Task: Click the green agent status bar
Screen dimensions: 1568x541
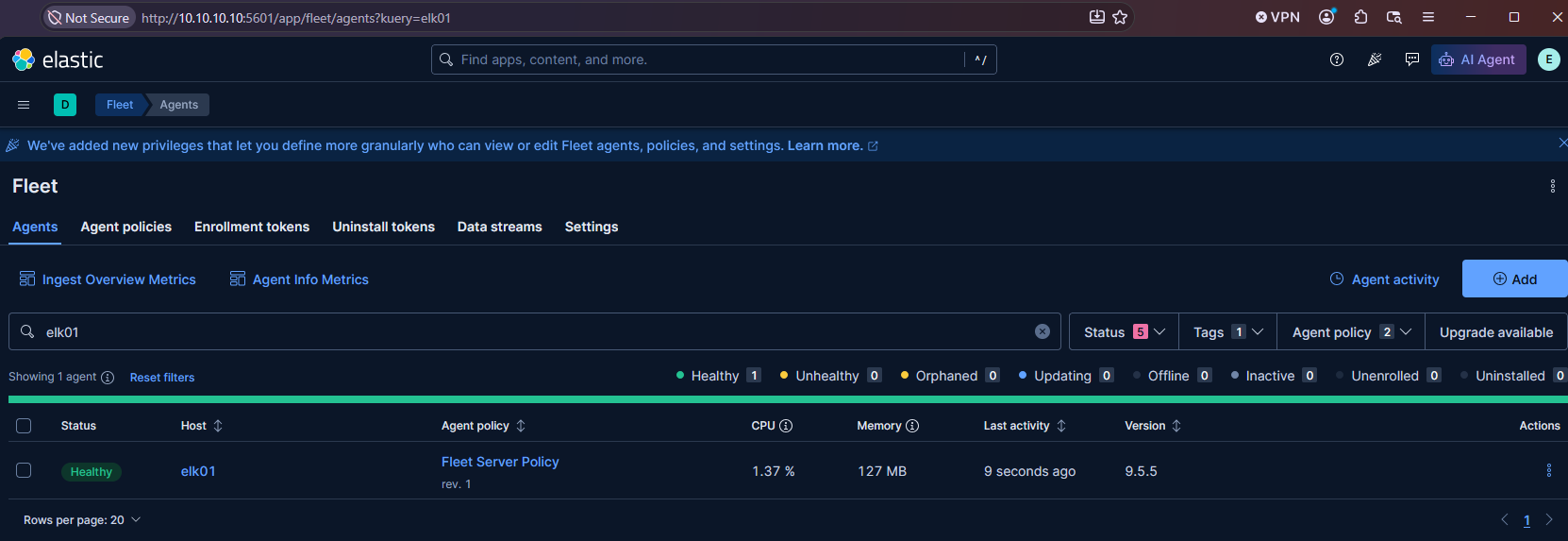Action: (x=788, y=399)
